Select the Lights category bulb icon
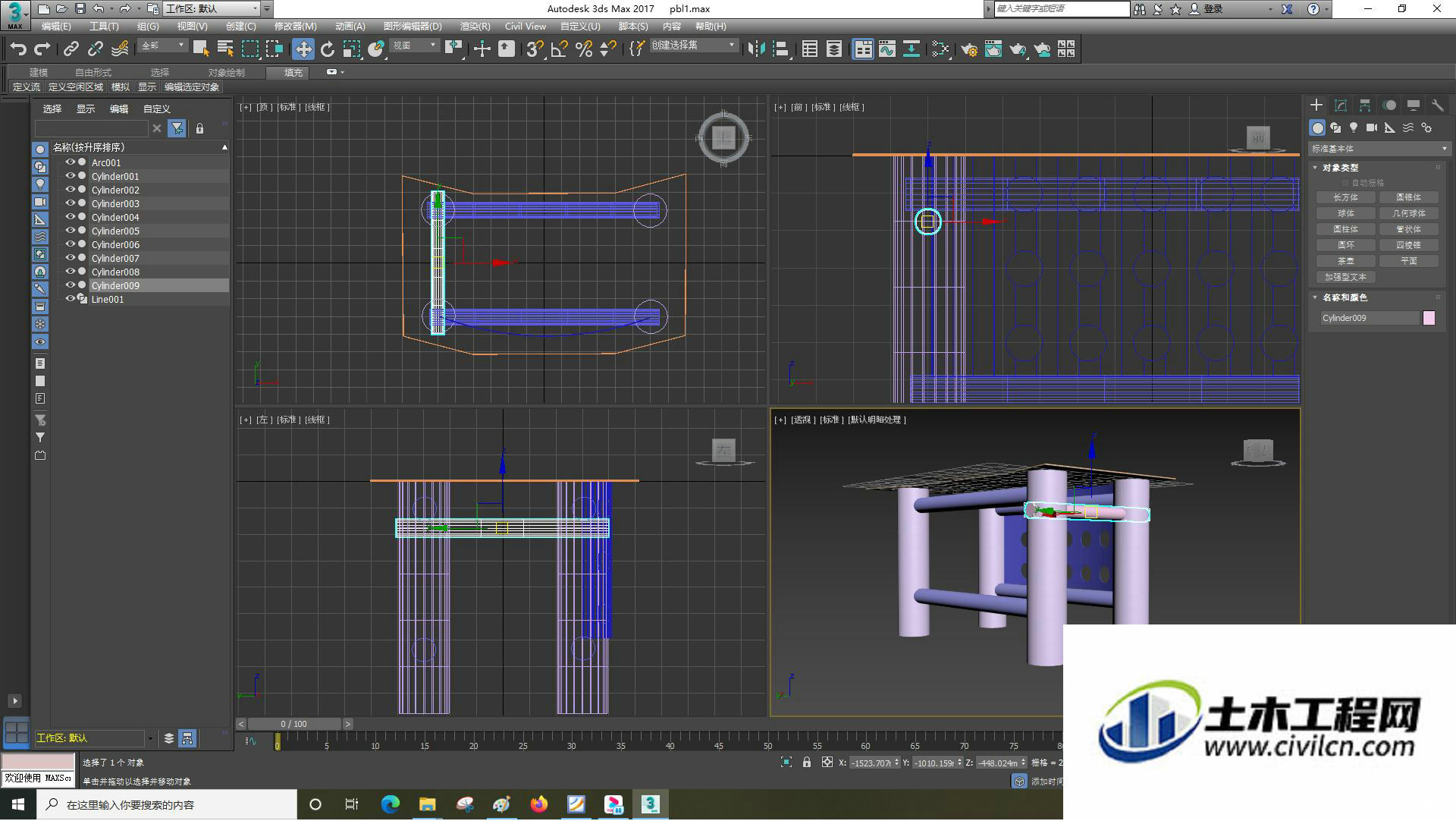 (x=1354, y=127)
